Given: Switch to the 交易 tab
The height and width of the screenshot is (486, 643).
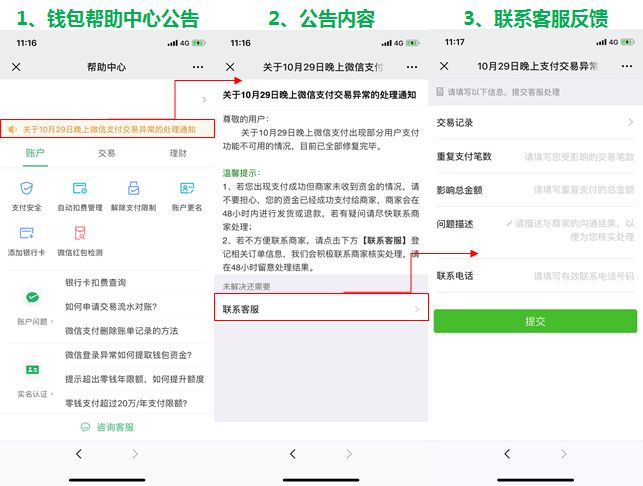Looking at the screenshot, I should pyautogui.click(x=106, y=153).
